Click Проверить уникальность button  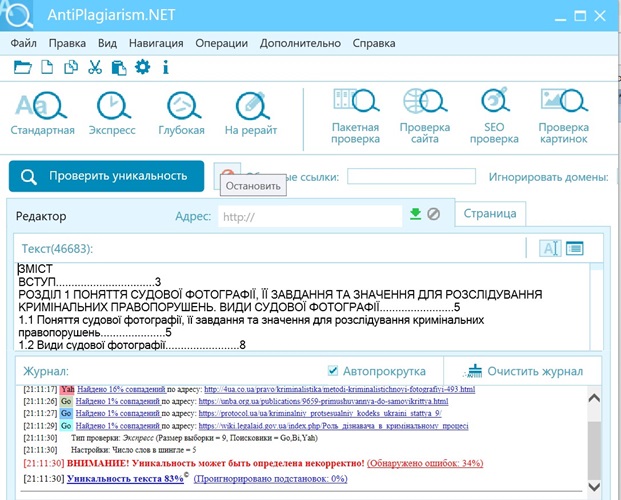[x=107, y=176]
